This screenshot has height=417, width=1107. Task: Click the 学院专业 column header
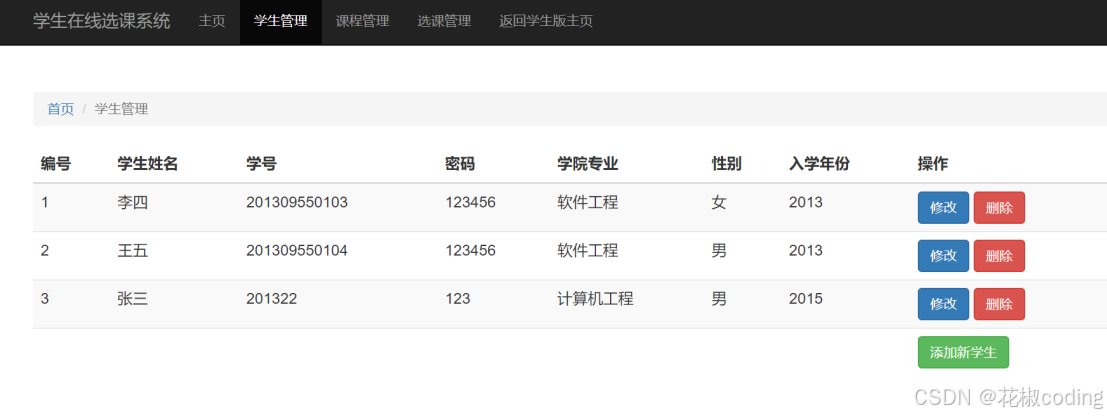pyautogui.click(x=587, y=164)
